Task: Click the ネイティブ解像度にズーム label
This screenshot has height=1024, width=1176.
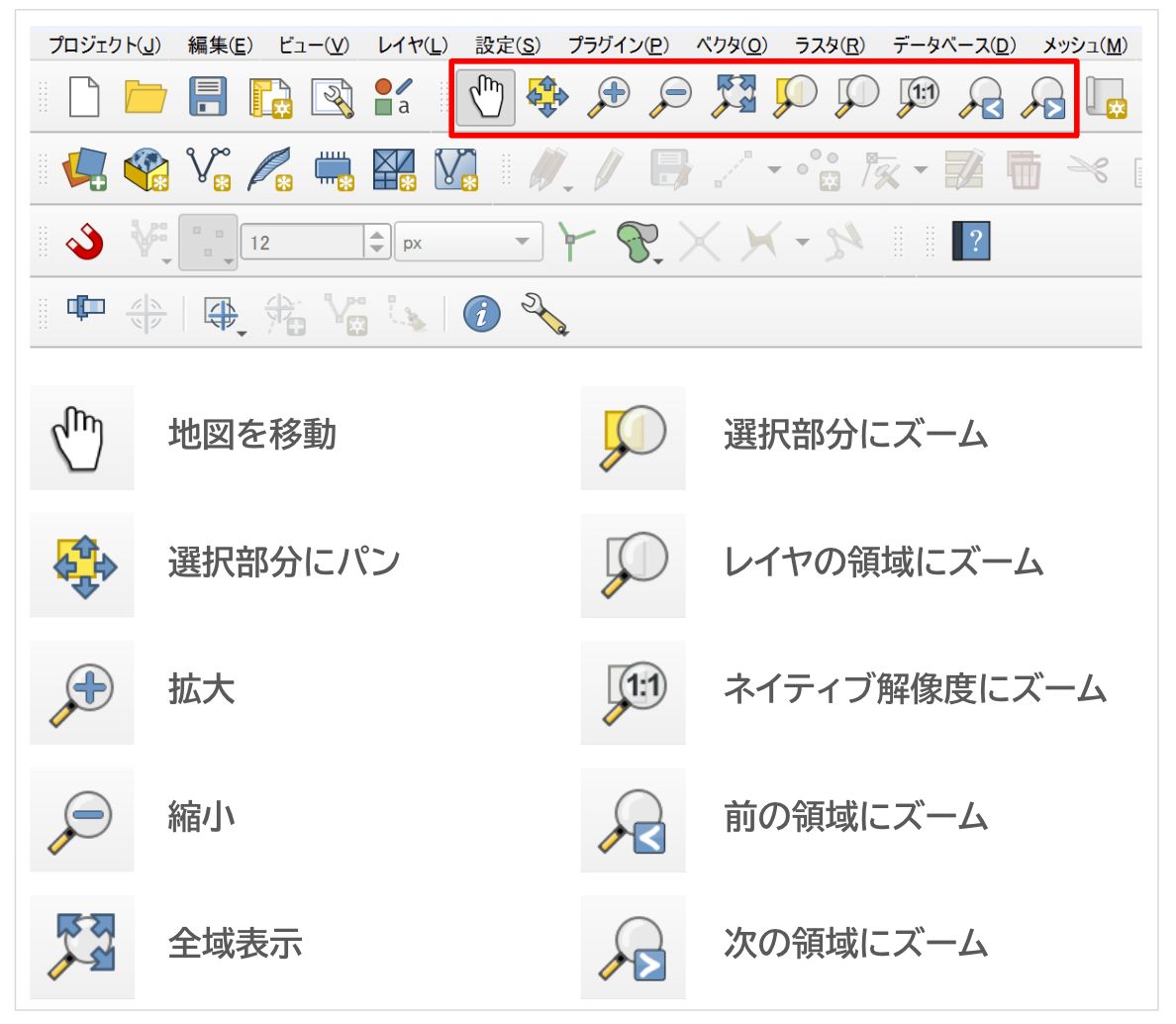Action: click(915, 688)
